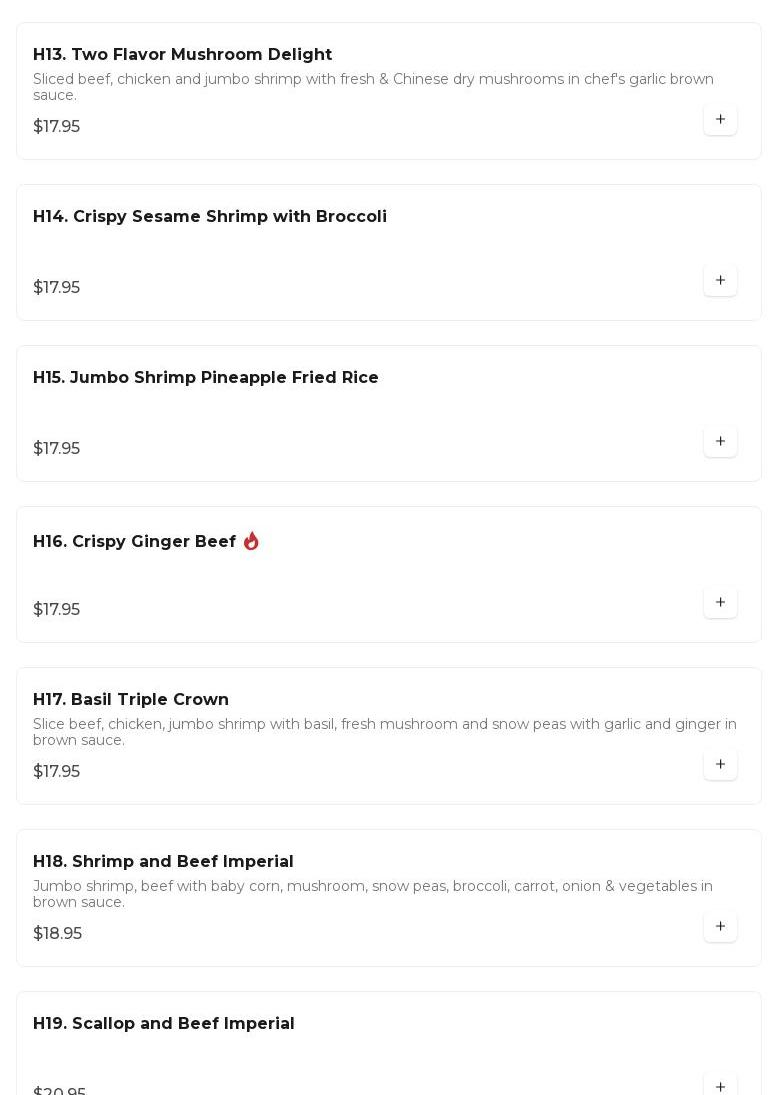Add H15 Jumbo Shrimp Pineapple Fried Rice
Image resolution: width=778 pixels, height=1095 pixels.
[720, 442]
